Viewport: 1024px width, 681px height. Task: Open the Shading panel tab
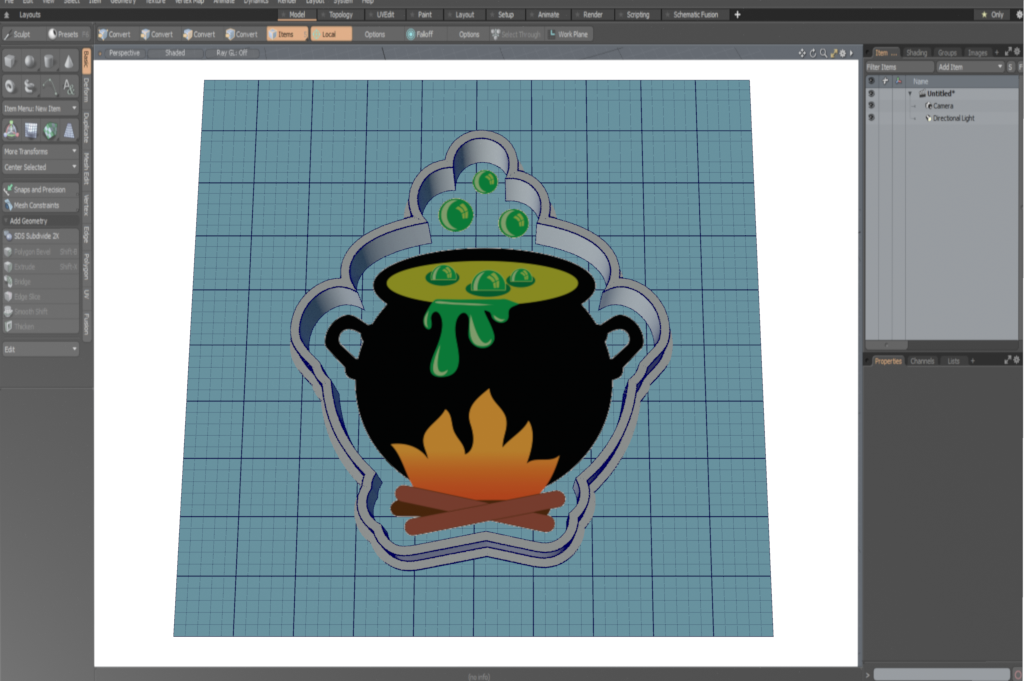tap(916, 52)
